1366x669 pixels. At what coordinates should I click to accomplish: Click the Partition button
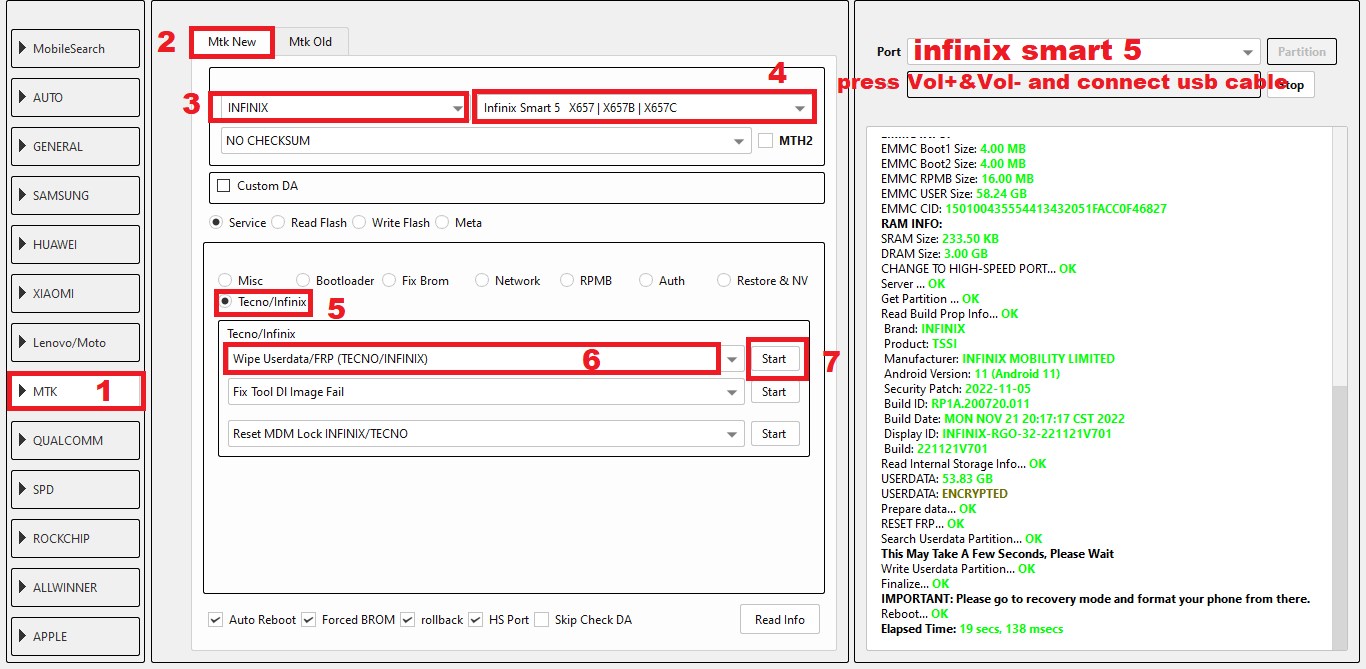(1302, 52)
